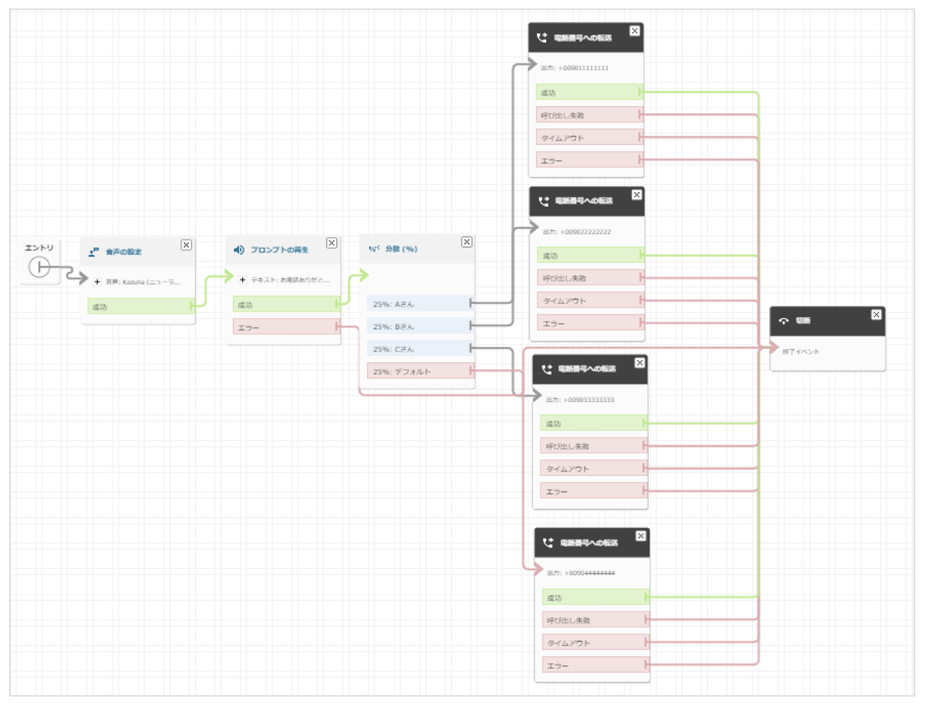
Task: Select エラー in +009011111111 transfer block
Action: pyautogui.click(x=589, y=160)
